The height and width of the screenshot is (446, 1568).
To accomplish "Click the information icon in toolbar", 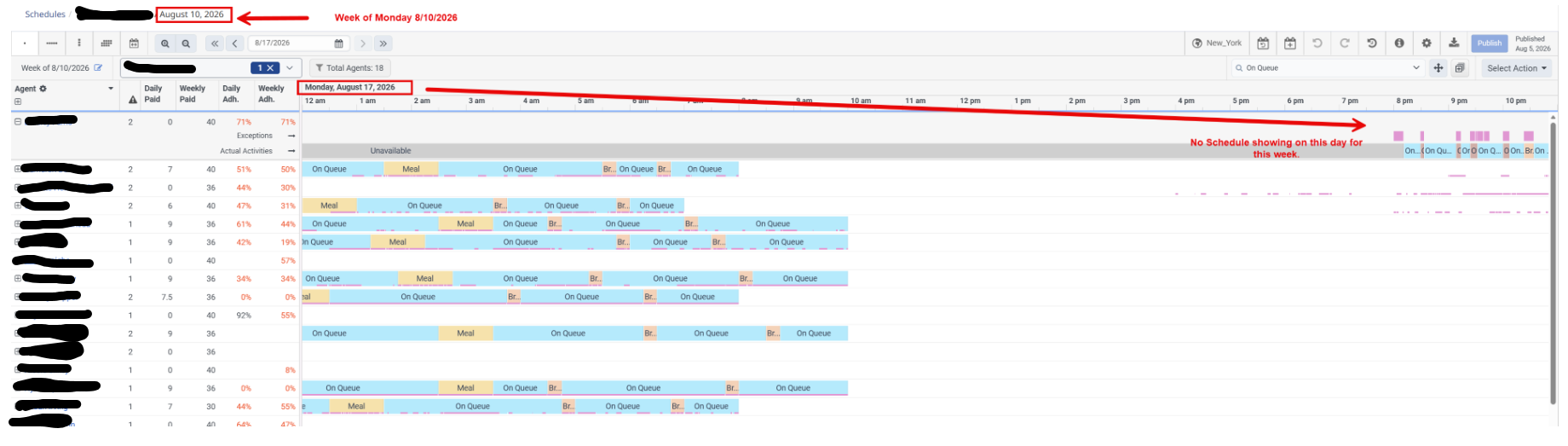I will pyautogui.click(x=1399, y=43).
